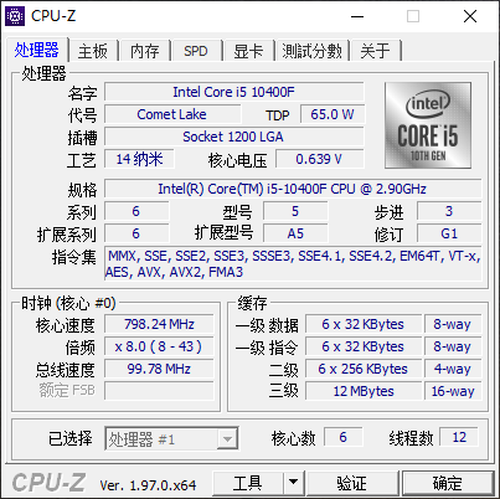
Task: Switch to the 内存 tab
Action: point(145,51)
